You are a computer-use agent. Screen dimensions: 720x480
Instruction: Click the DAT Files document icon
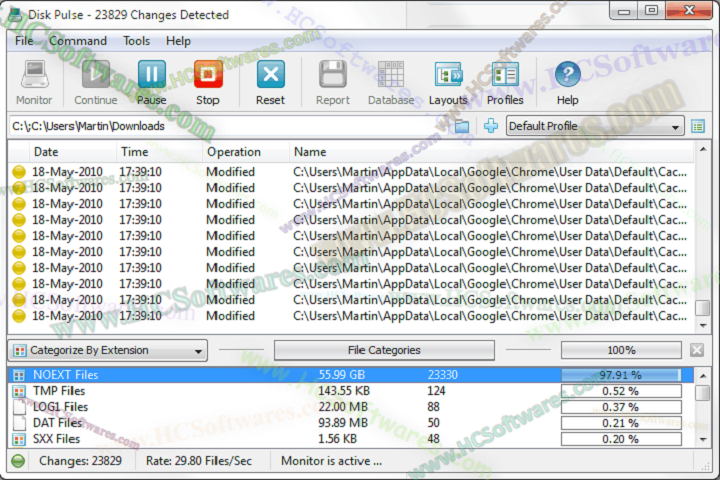(x=19, y=423)
